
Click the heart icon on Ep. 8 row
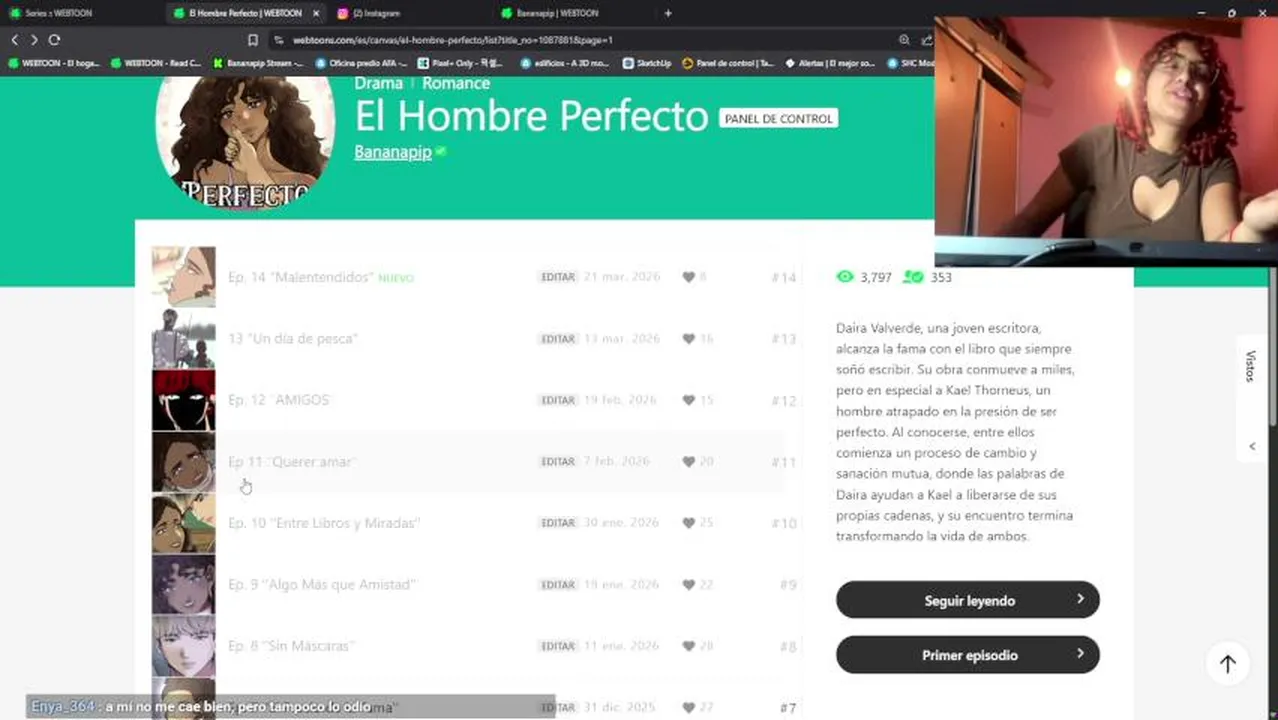[x=688, y=646]
